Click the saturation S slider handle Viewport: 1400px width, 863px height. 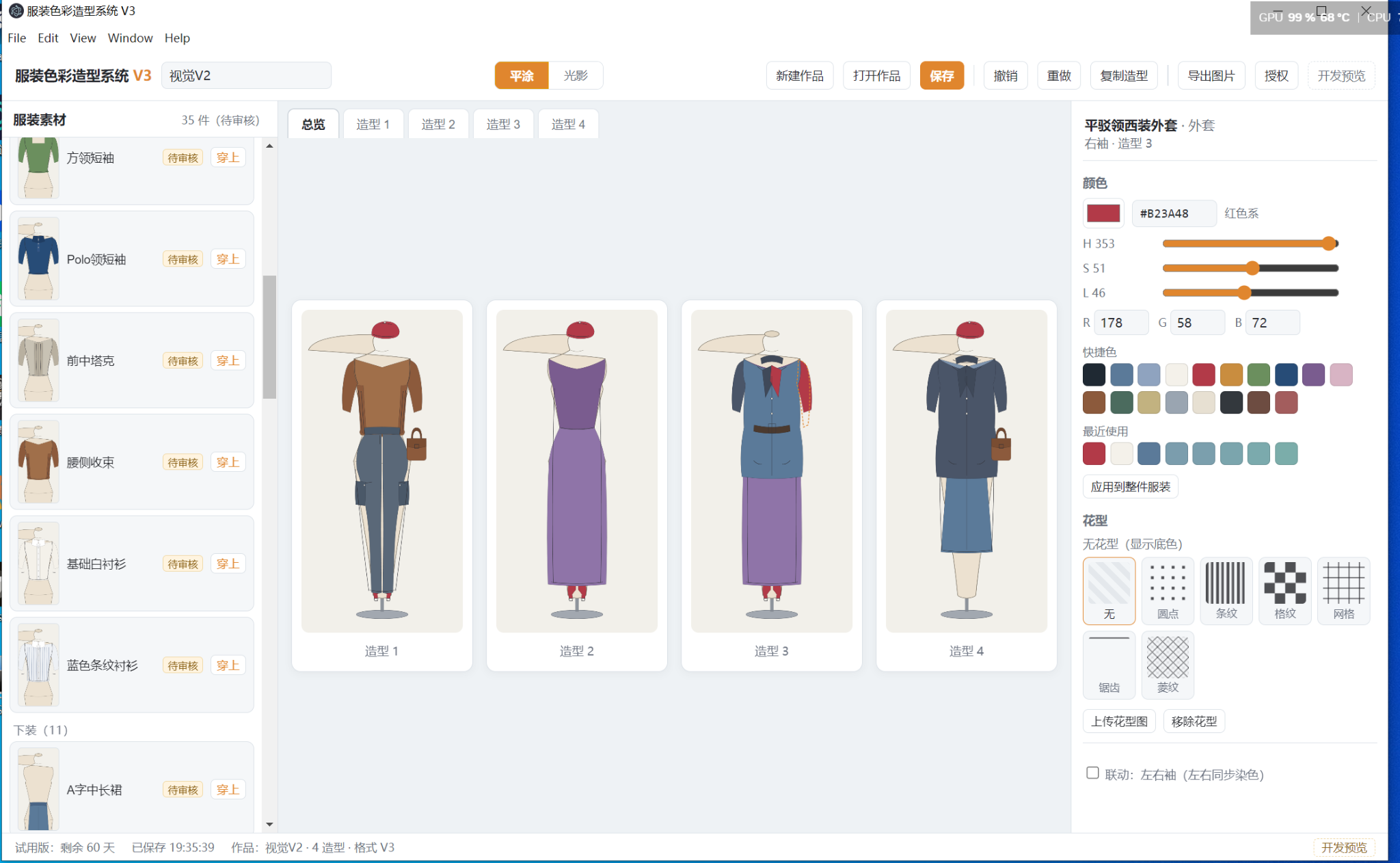1252,268
